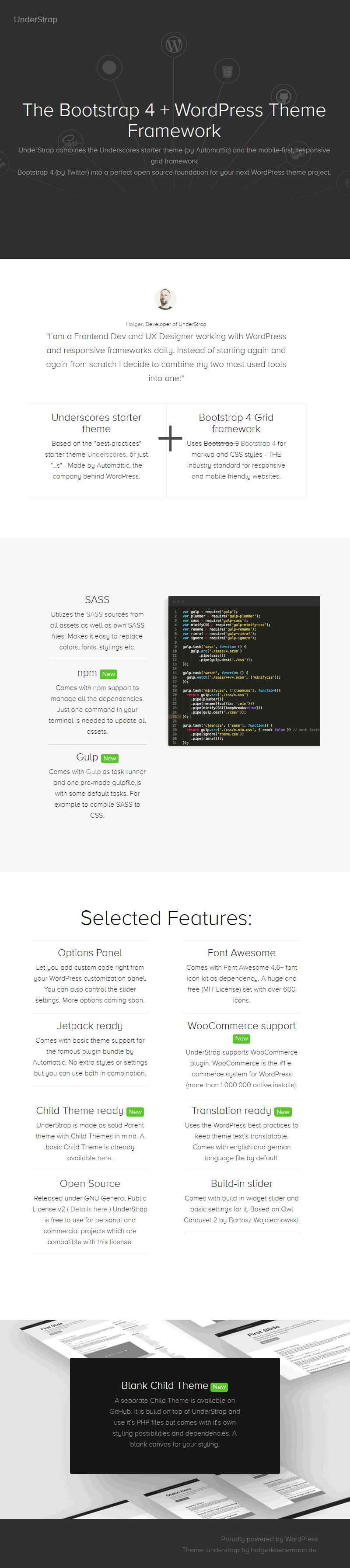Click the New badge beside Translation ready
The height and width of the screenshot is (1568, 350).
click(283, 1112)
